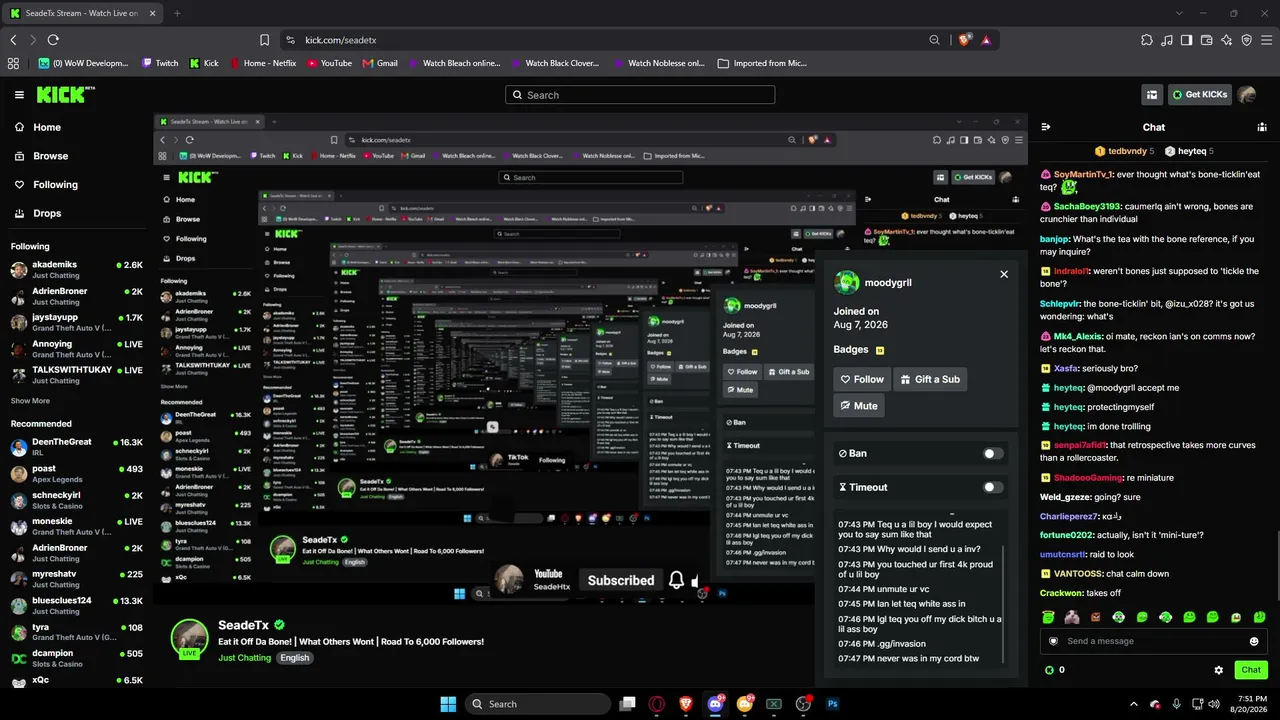The width and height of the screenshot is (1280, 720).
Task: Reload the page in browser toolbar
Action: tap(53, 40)
